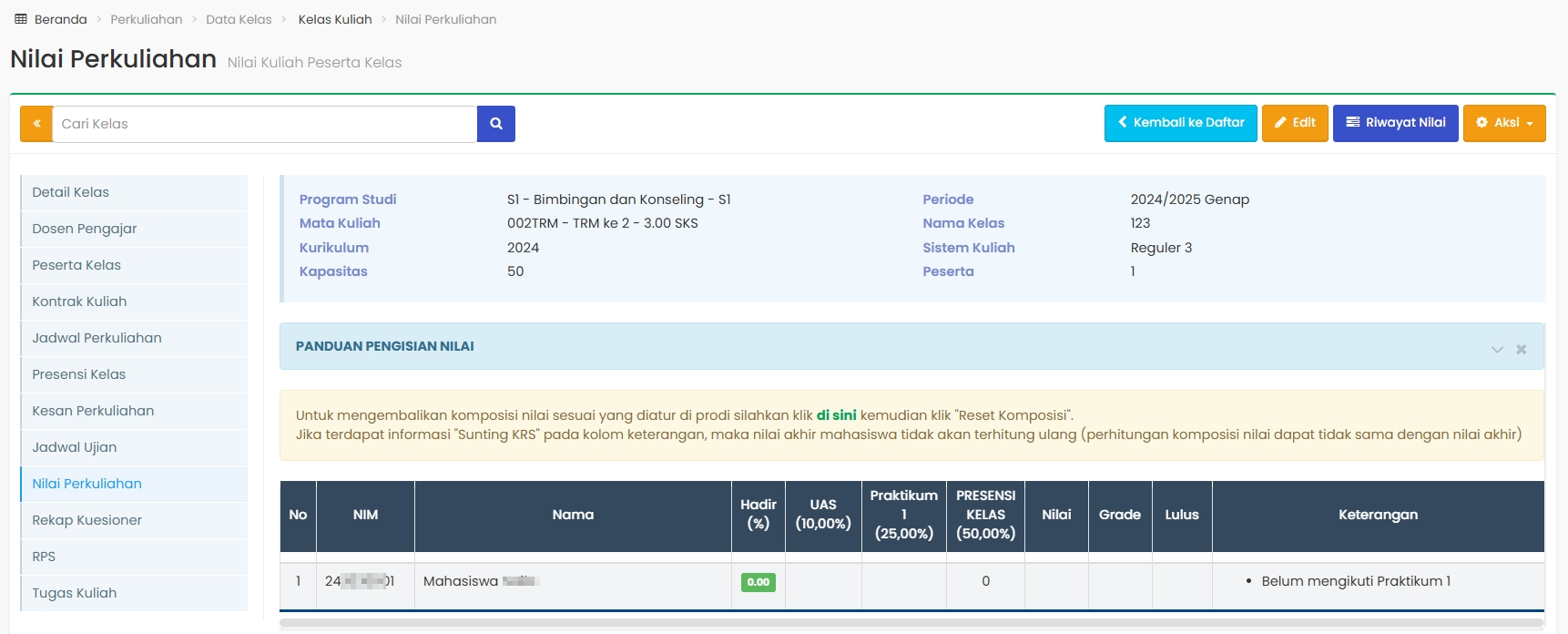Click the double-chevron collapse sidebar icon
Image resolution: width=1568 pixels, height=634 pixels.
click(36, 124)
